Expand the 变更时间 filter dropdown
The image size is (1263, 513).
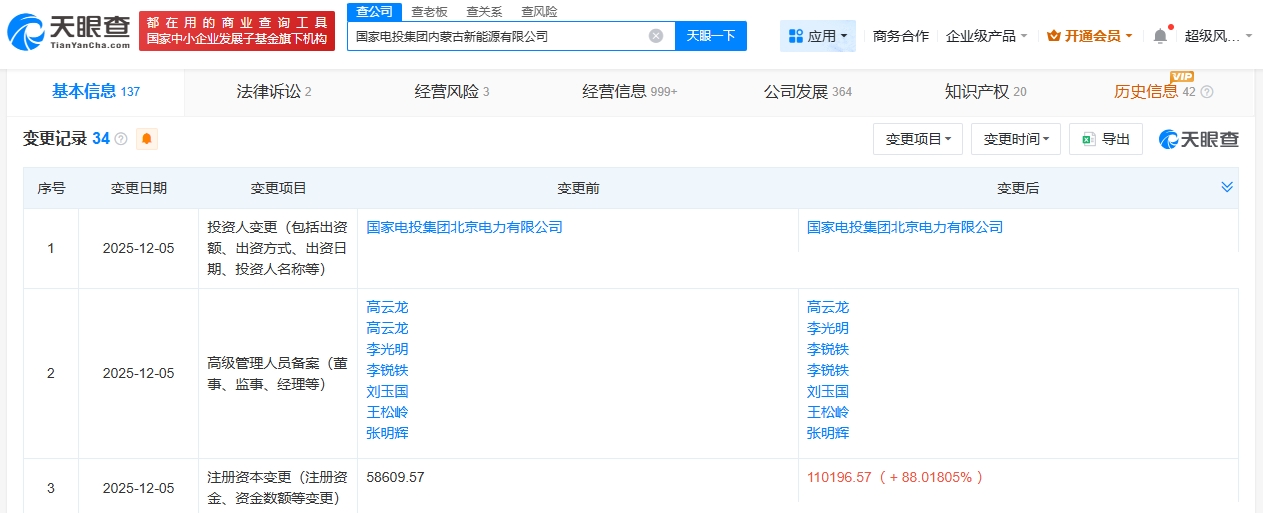pos(1015,139)
